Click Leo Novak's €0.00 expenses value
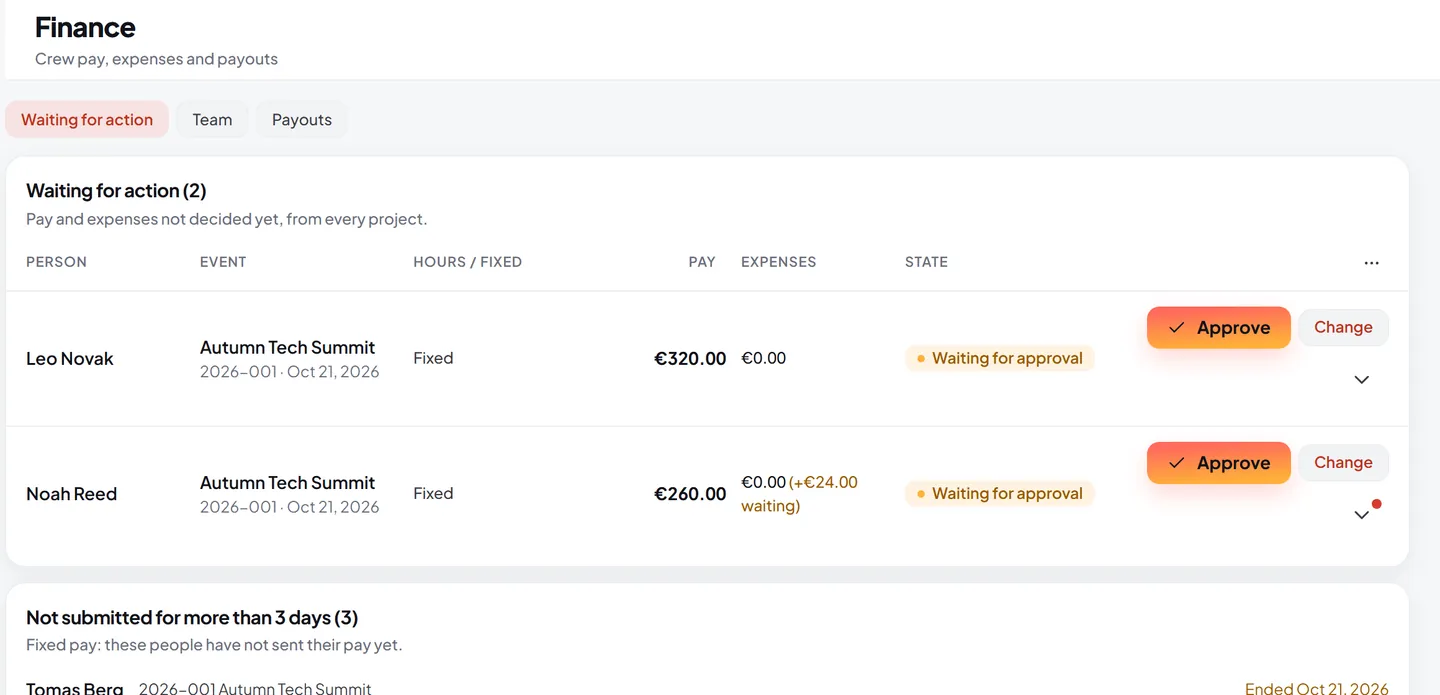1440x695 pixels. 763,358
